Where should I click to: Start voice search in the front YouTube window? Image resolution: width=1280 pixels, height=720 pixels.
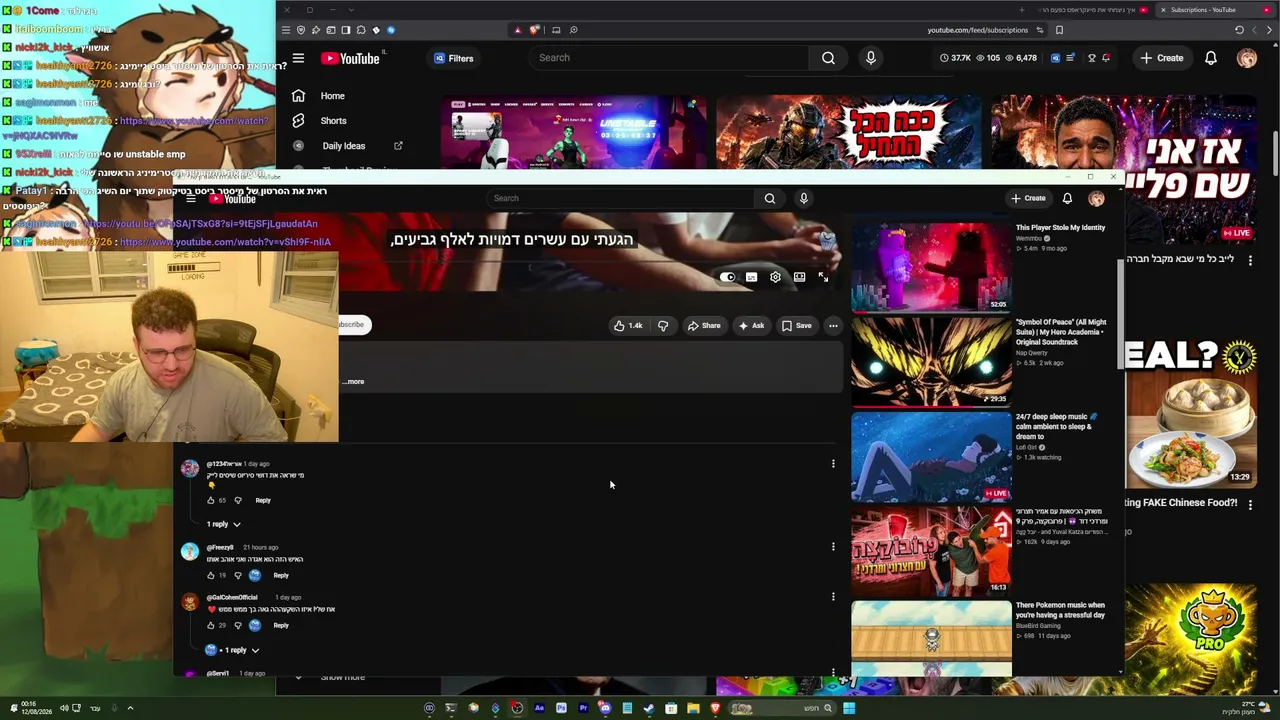point(803,198)
